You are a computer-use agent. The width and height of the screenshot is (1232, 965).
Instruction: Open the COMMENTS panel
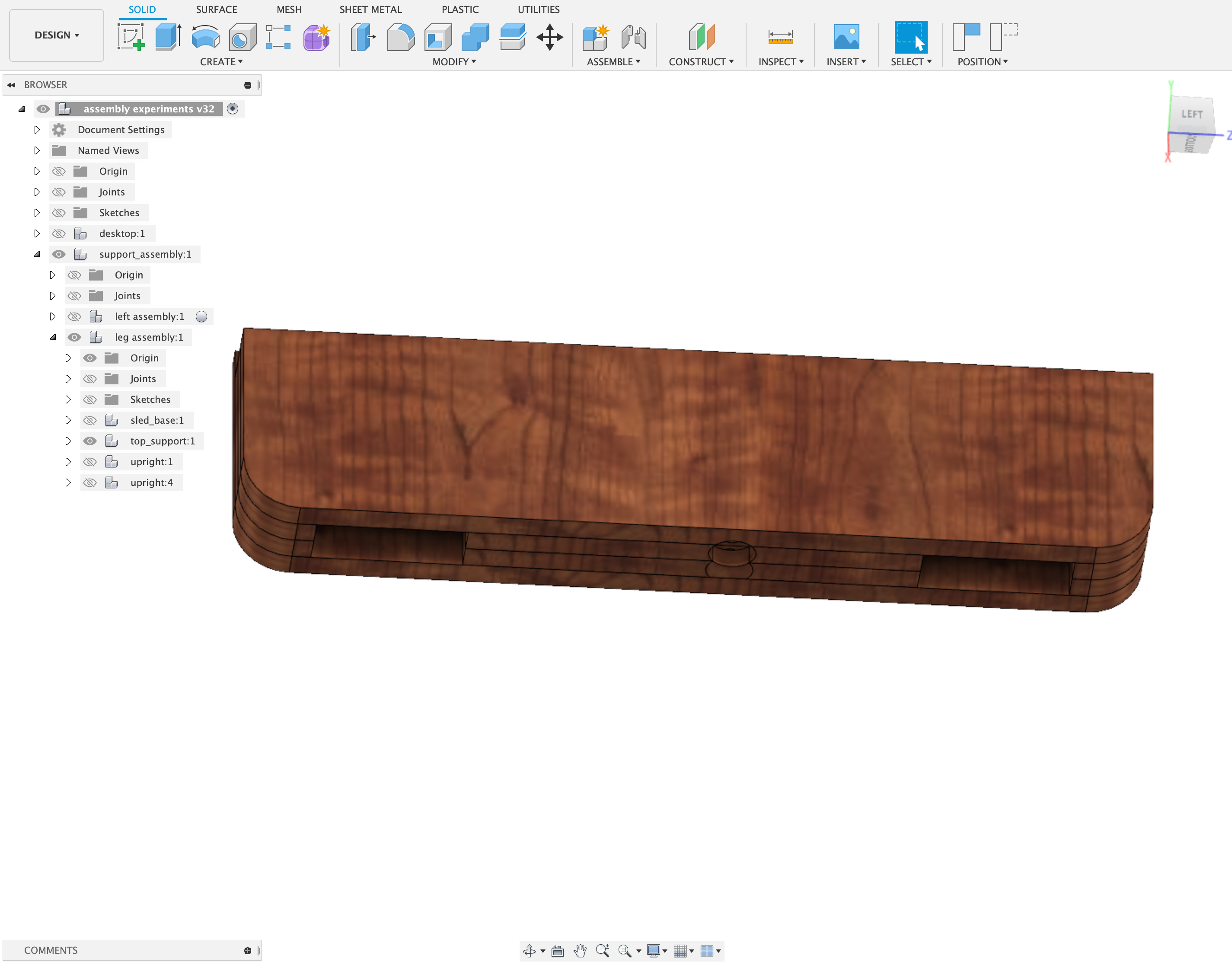point(51,950)
